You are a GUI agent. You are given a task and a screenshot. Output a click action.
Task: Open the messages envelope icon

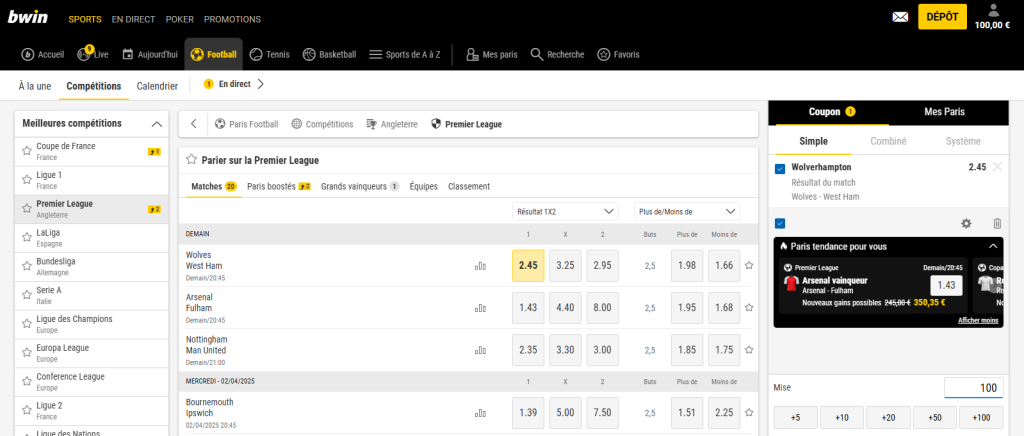[x=900, y=17]
